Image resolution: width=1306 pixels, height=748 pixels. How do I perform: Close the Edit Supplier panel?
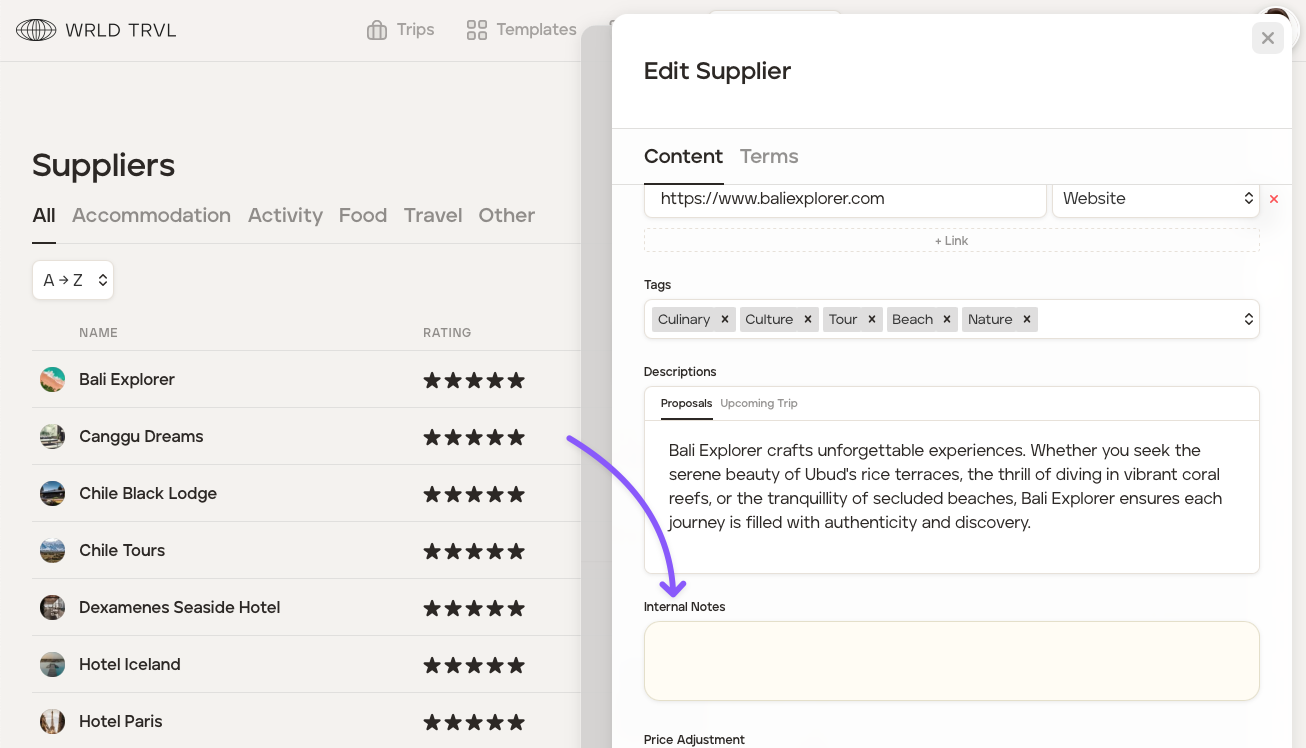pyautogui.click(x=1267, y=38)
